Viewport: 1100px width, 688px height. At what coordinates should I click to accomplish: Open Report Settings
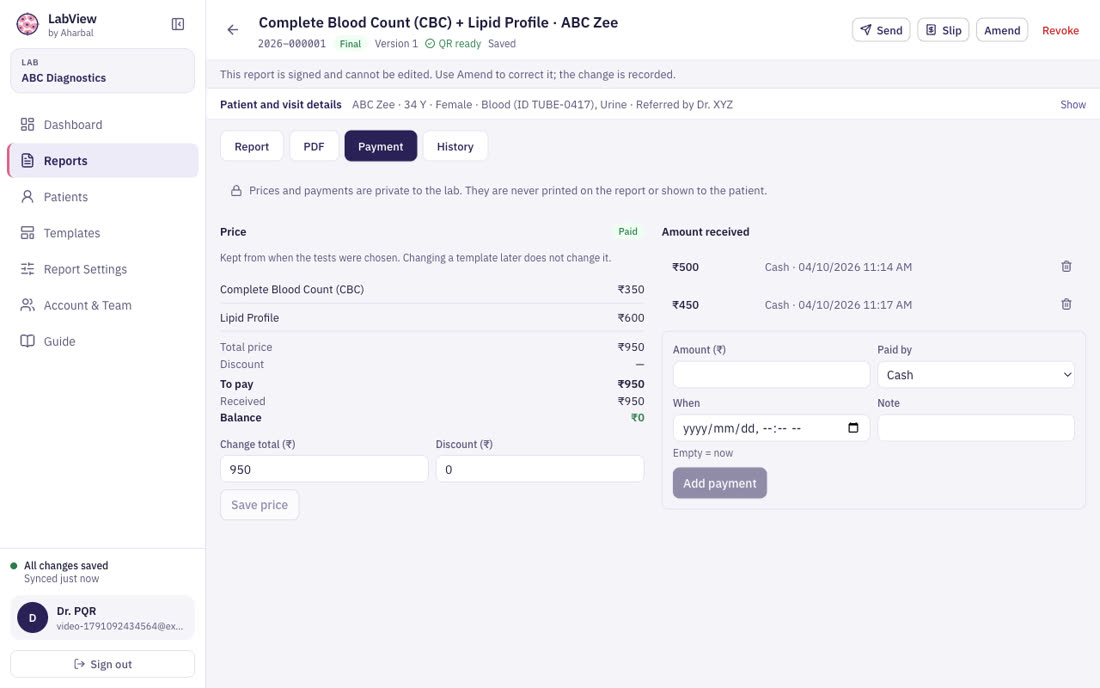[x=102, y=269]
